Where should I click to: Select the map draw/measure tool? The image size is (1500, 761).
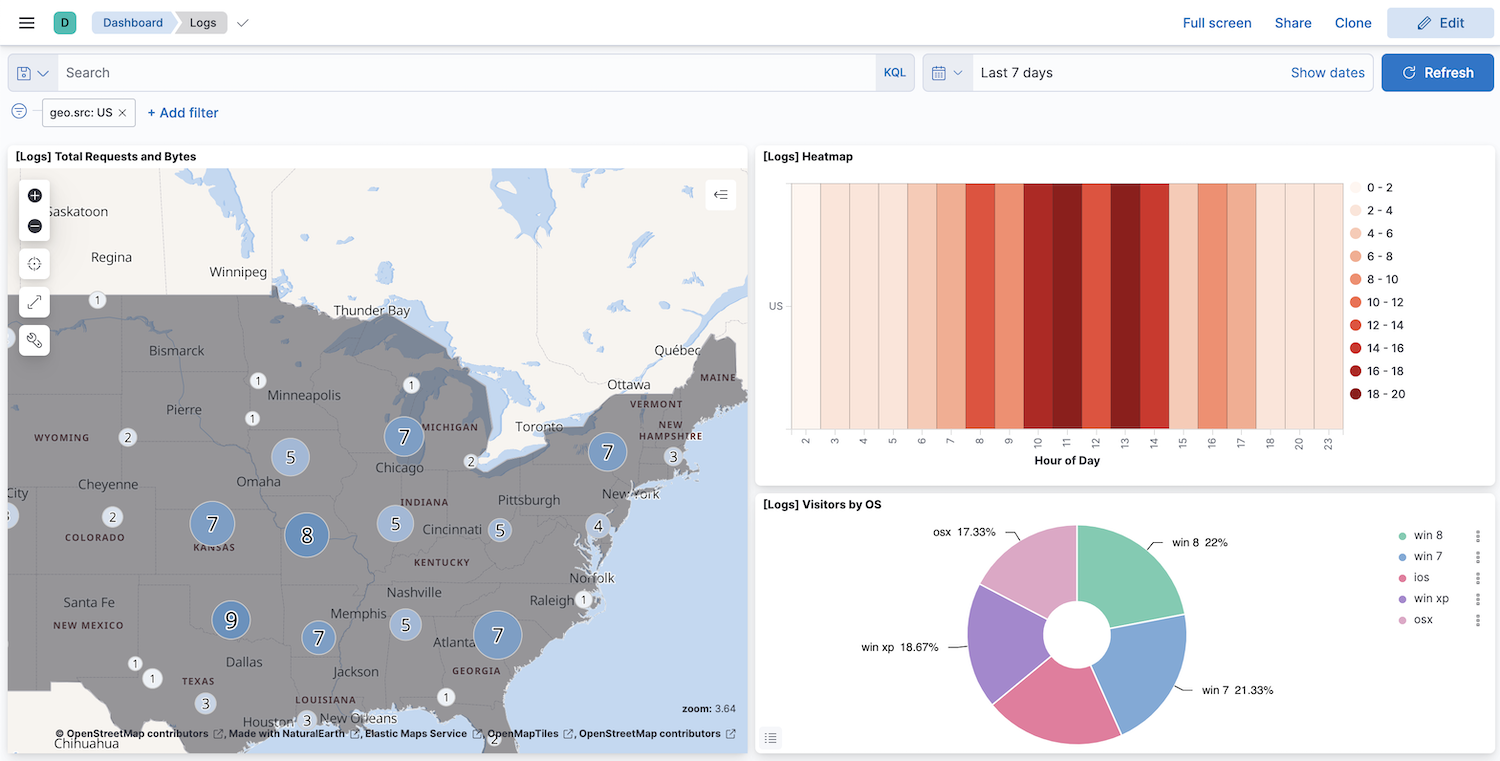[x=34, y=302]
